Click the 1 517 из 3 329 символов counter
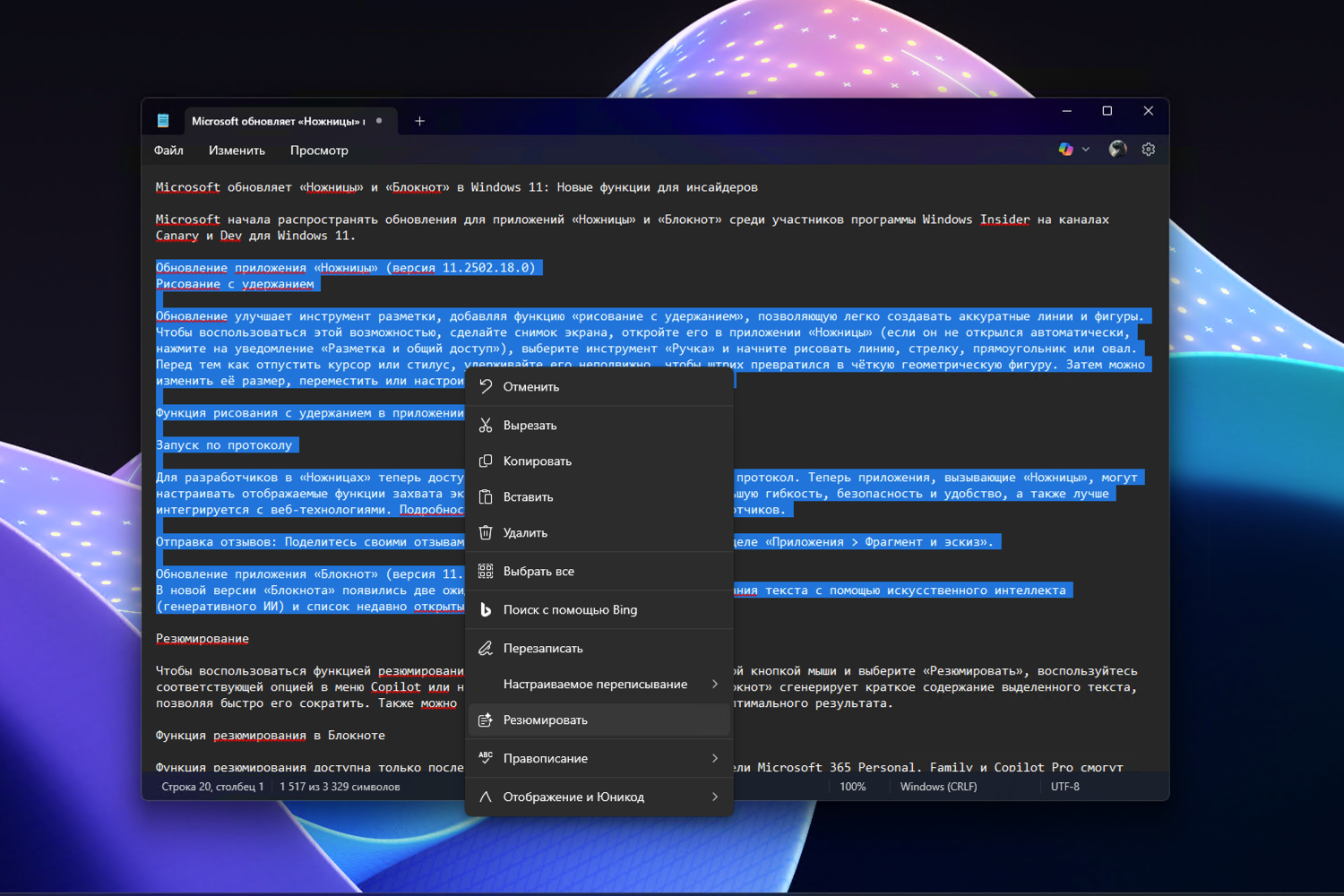 pyautogui.click(x=340, y=787)
